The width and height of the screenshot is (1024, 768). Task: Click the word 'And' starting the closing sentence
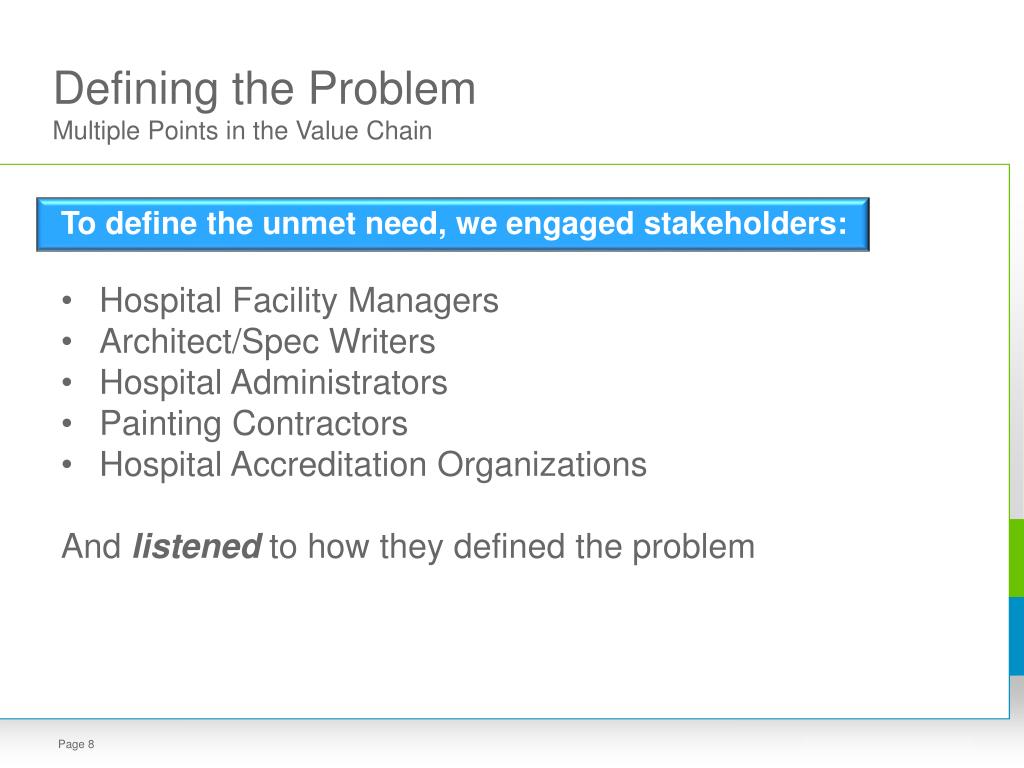[x=91, y=546]
